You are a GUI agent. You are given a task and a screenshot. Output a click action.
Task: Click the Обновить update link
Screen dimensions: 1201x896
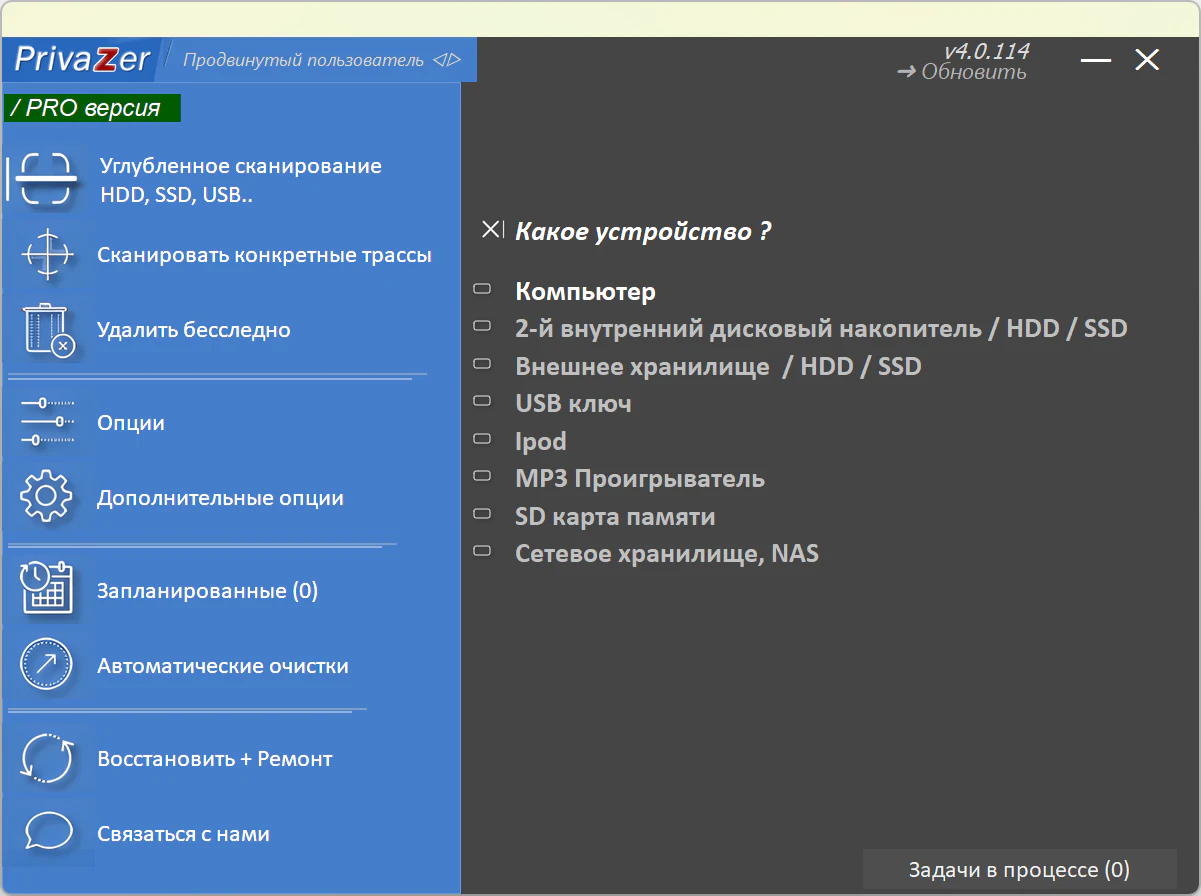[962, 72]
